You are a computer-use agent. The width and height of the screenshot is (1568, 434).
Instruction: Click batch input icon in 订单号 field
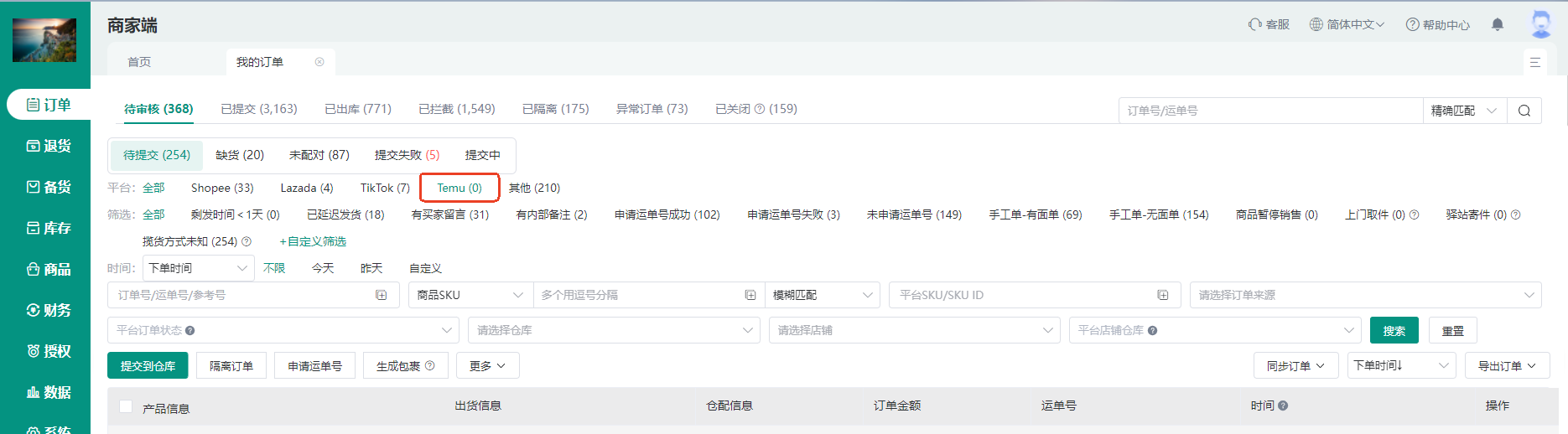382,295
